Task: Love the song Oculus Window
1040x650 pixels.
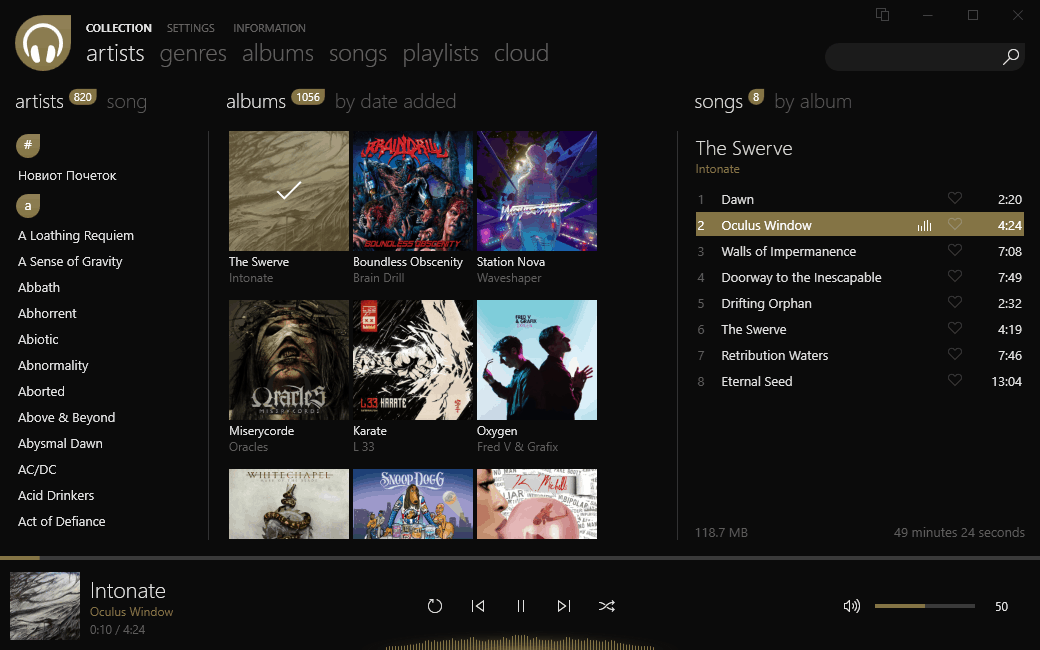Action: (954, 224)
